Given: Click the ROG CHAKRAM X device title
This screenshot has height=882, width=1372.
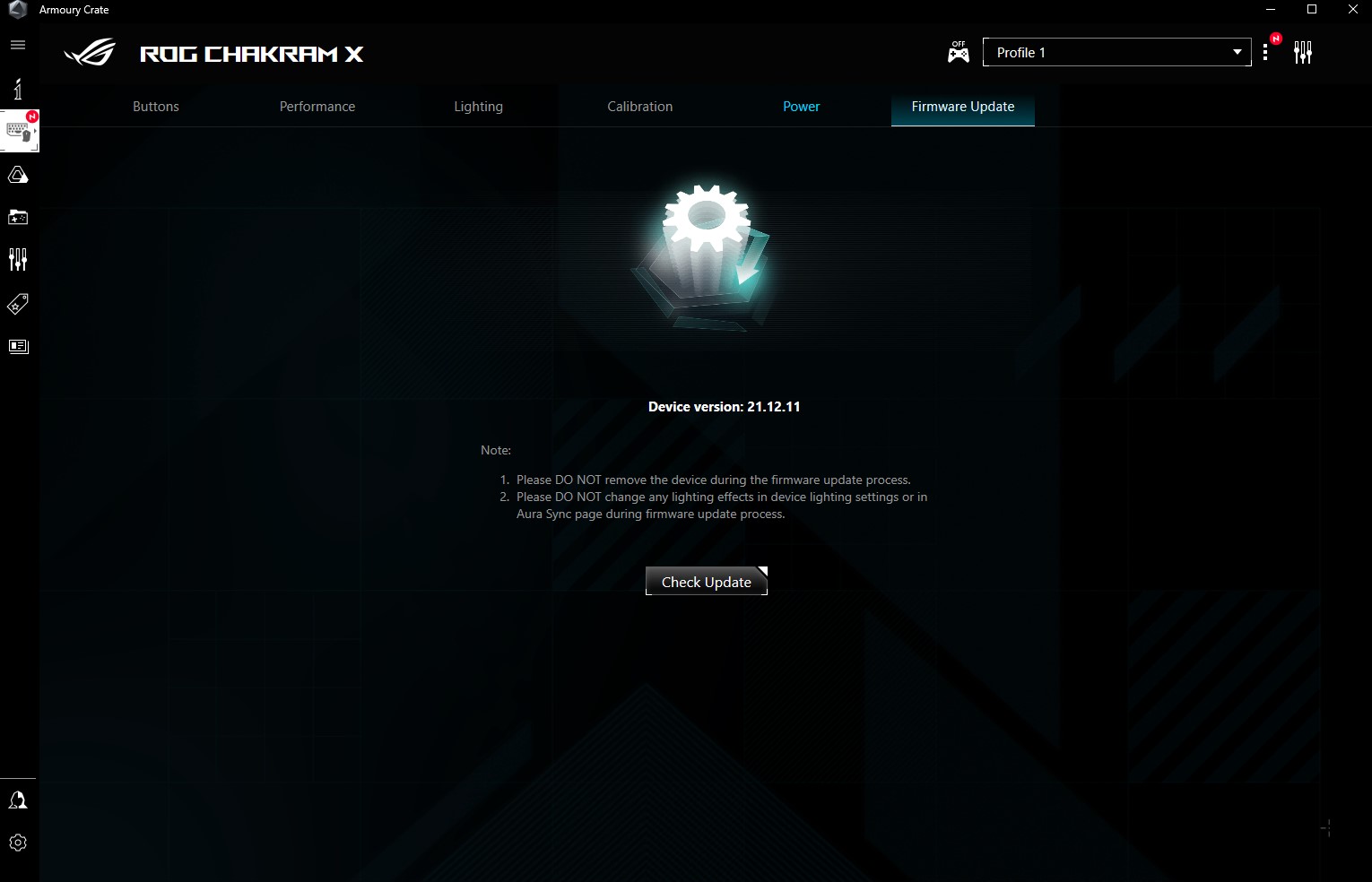Looking at the screenshot, I should click(x=252, y=54).
